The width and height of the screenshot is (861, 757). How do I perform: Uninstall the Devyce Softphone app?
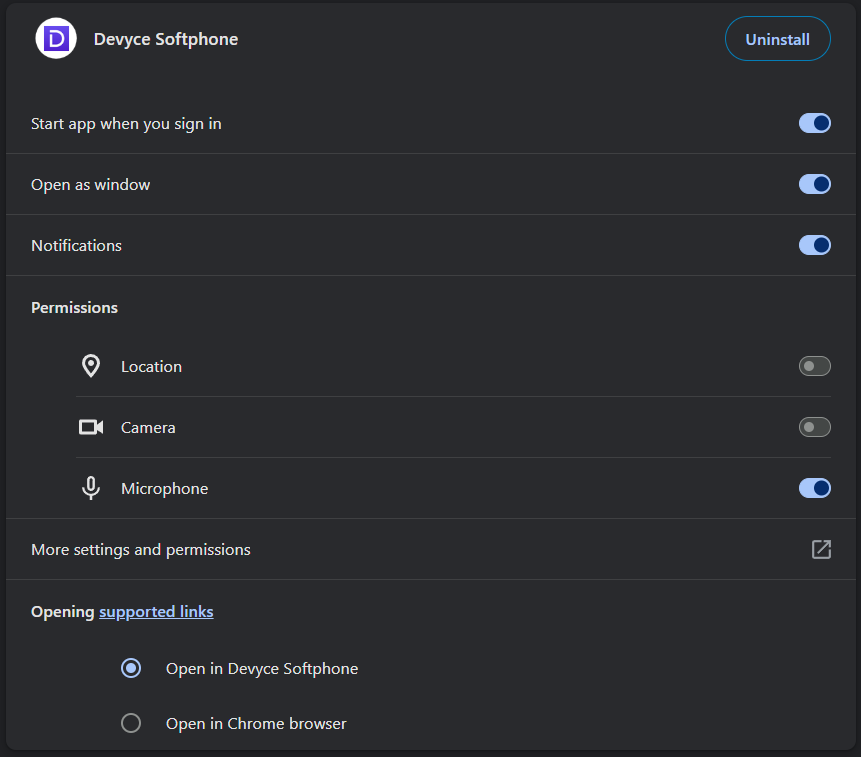tap(778, 39)
